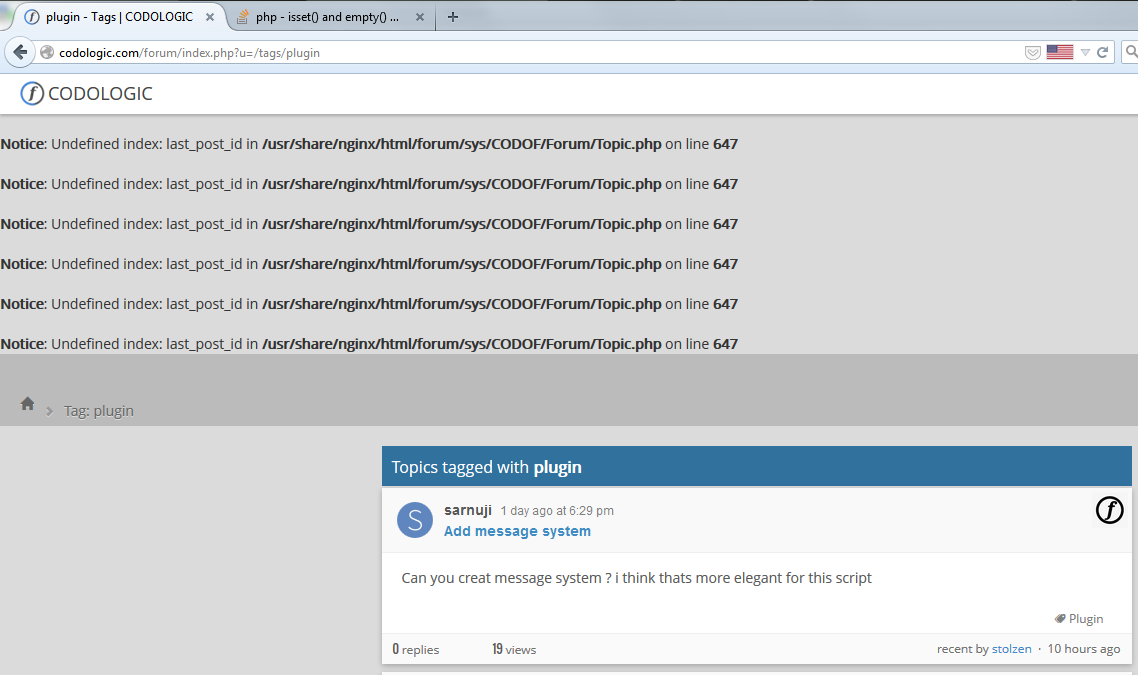This screenshot has width=1138, height=675.
Task: Click the browser back arrow button
Action: (20, 52)
